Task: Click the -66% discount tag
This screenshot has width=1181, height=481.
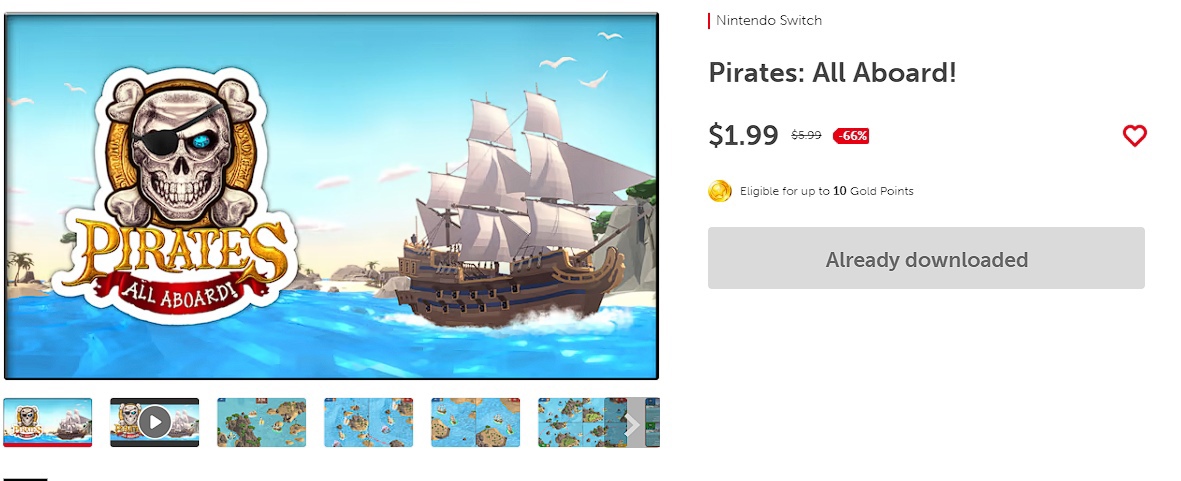Action: coord(851,136)
